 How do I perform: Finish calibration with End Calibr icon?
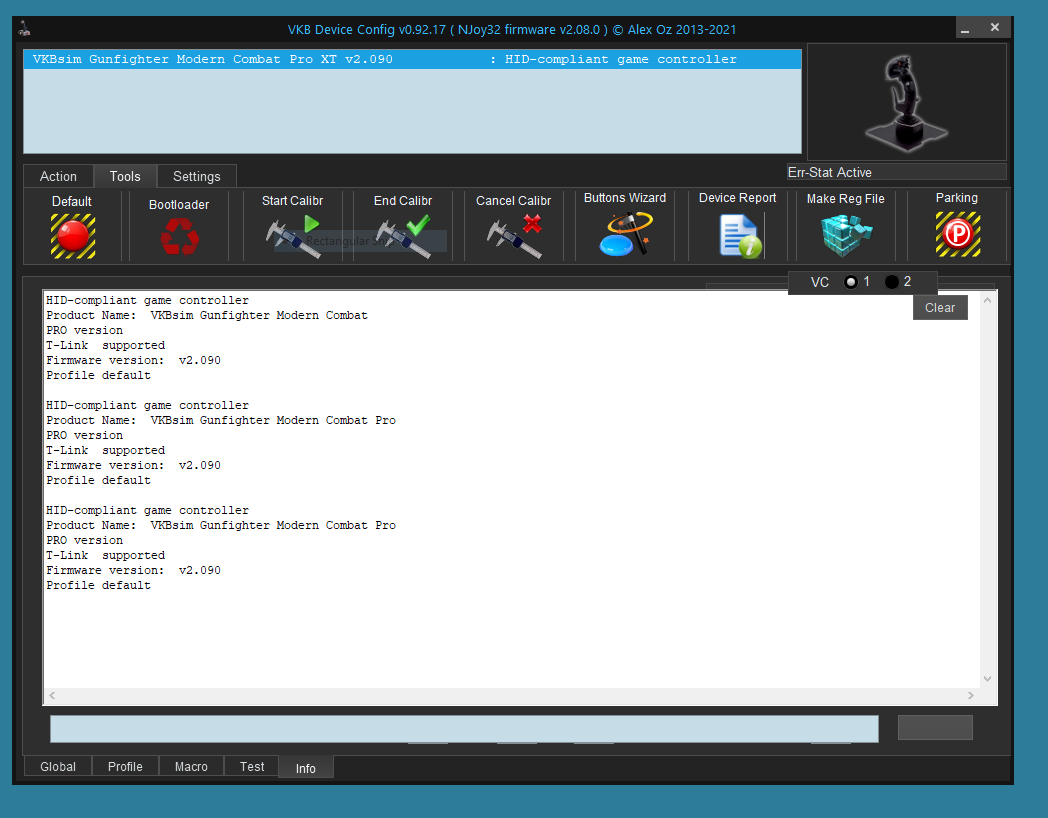point(403,236)
